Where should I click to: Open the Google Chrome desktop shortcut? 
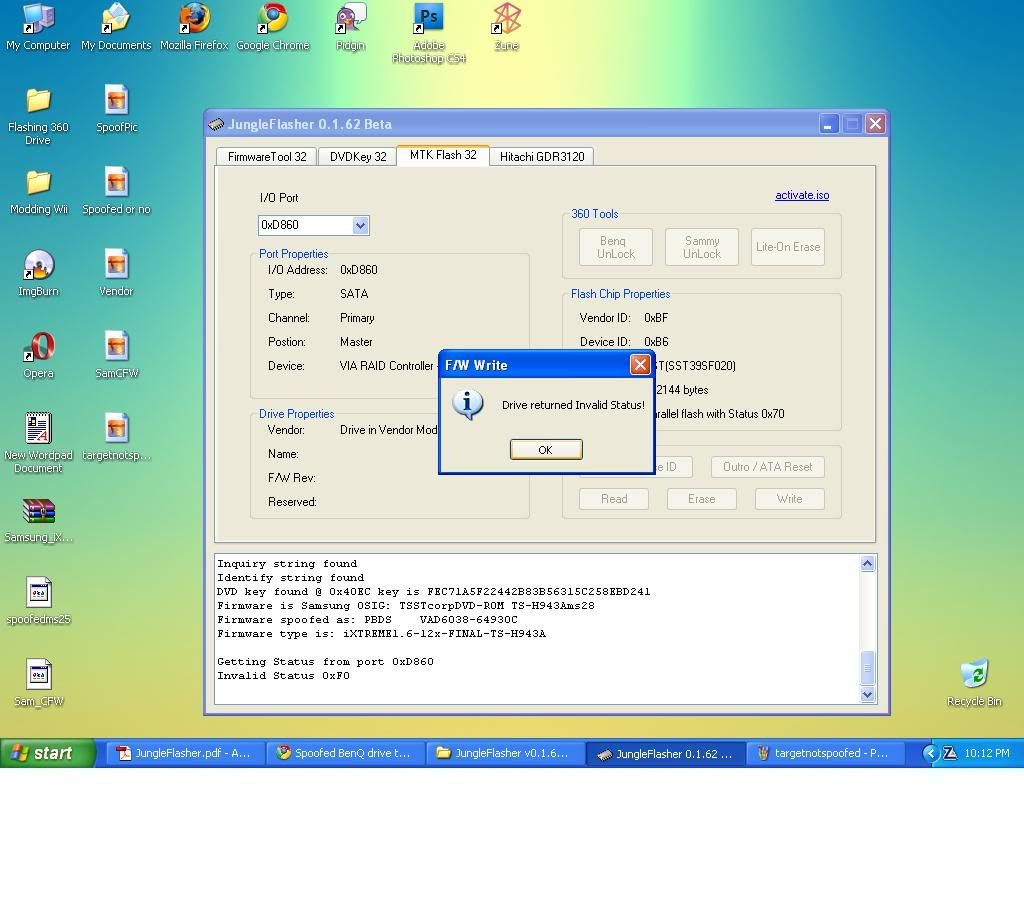click(272, 20)
